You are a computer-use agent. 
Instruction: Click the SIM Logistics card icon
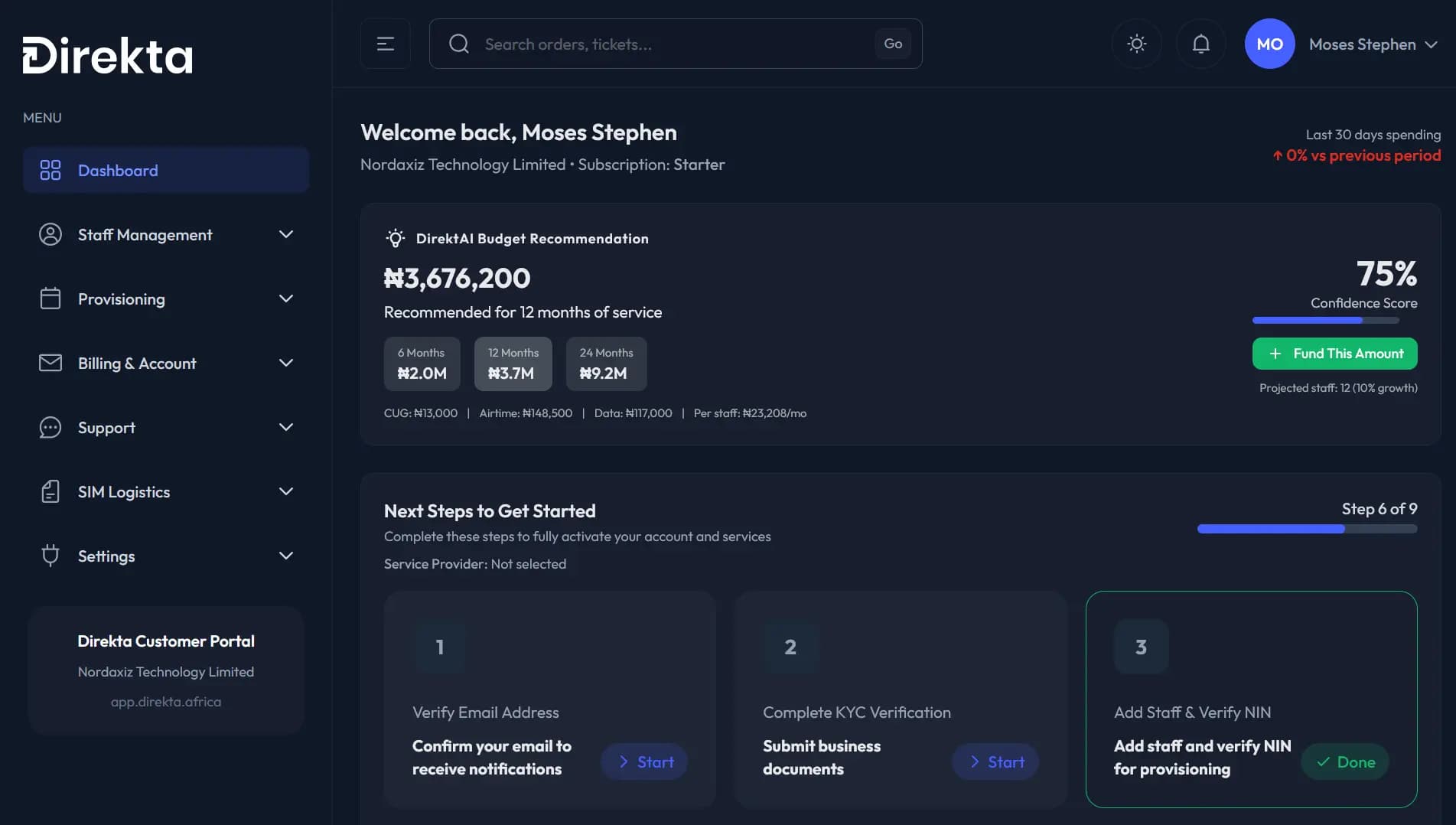click(50, 492)
